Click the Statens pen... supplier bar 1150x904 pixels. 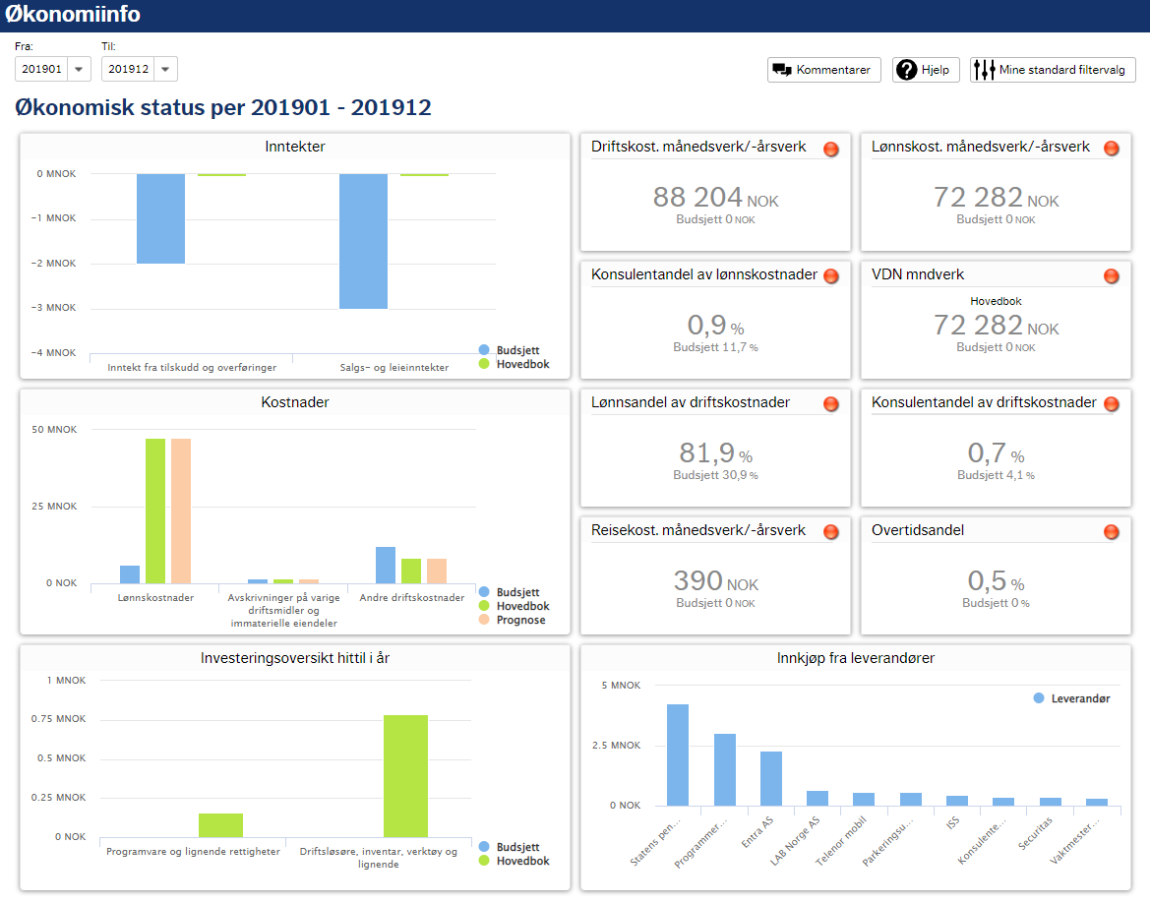[678, 755]
